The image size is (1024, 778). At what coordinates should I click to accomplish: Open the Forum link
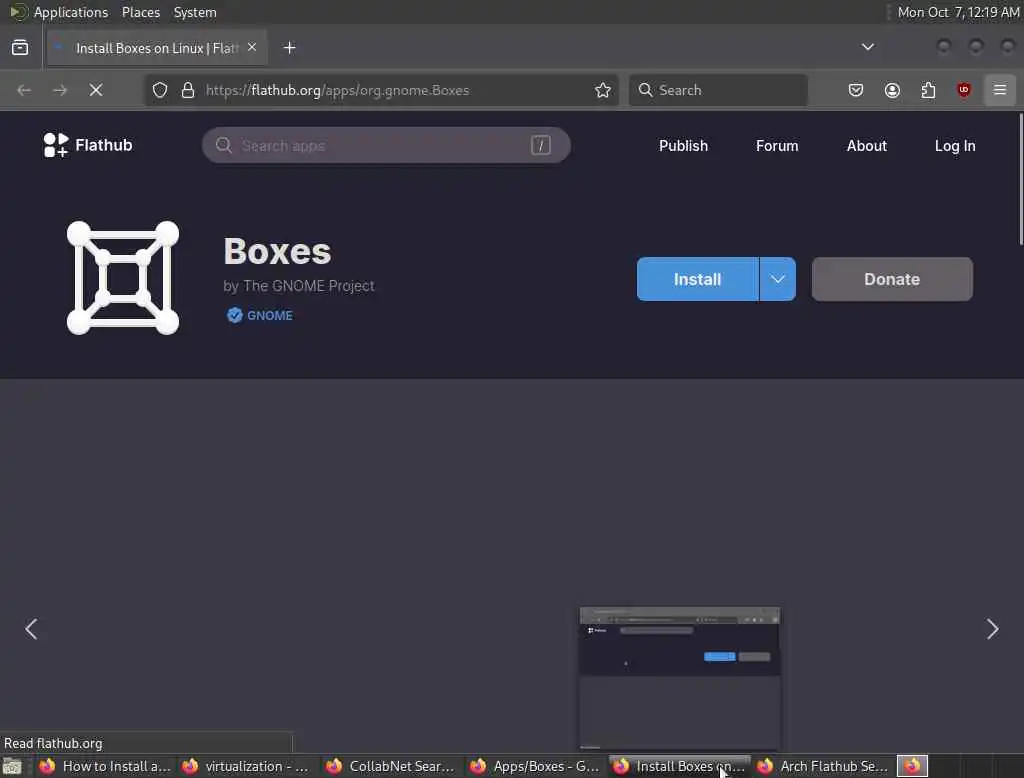pyautogui.click(x=777, y=146)
